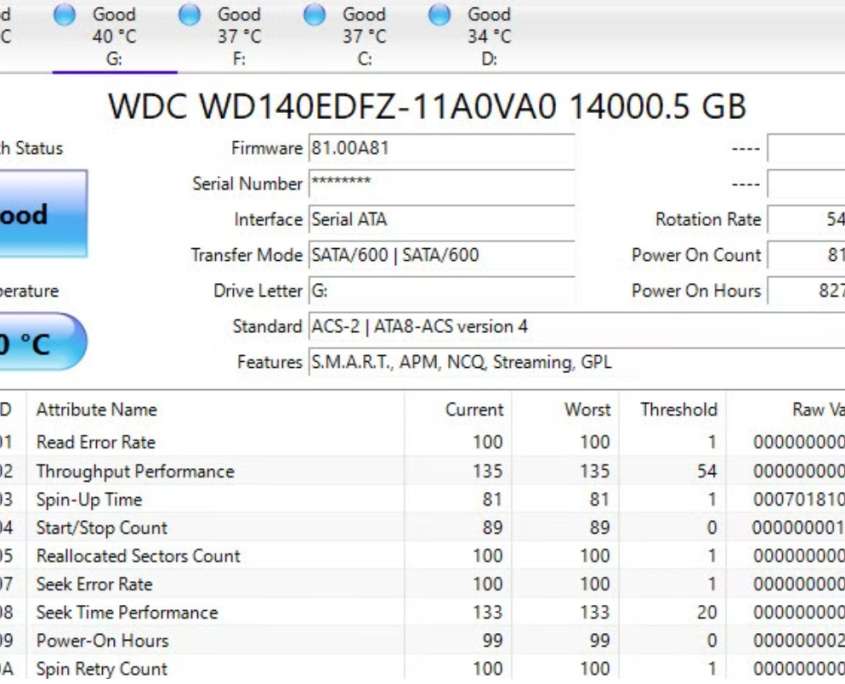The width and height of the screenshot is (845, 684).
Task: Select the Throughput Performance row
Action: click(422, 471)
